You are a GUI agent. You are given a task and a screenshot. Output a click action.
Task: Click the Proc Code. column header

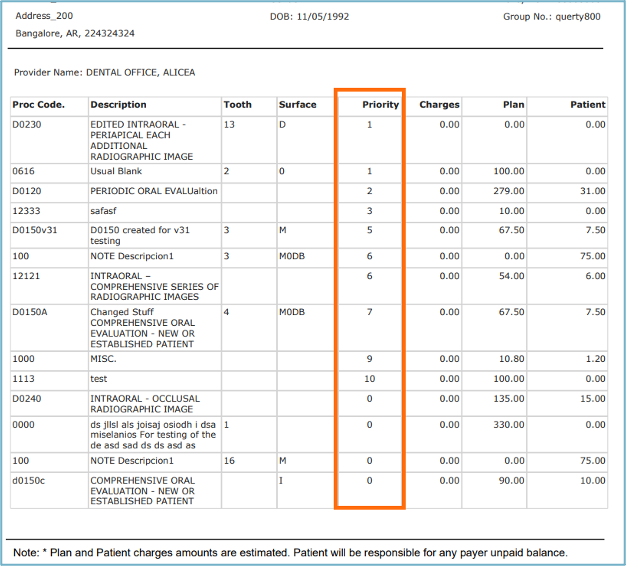point(38,104)
